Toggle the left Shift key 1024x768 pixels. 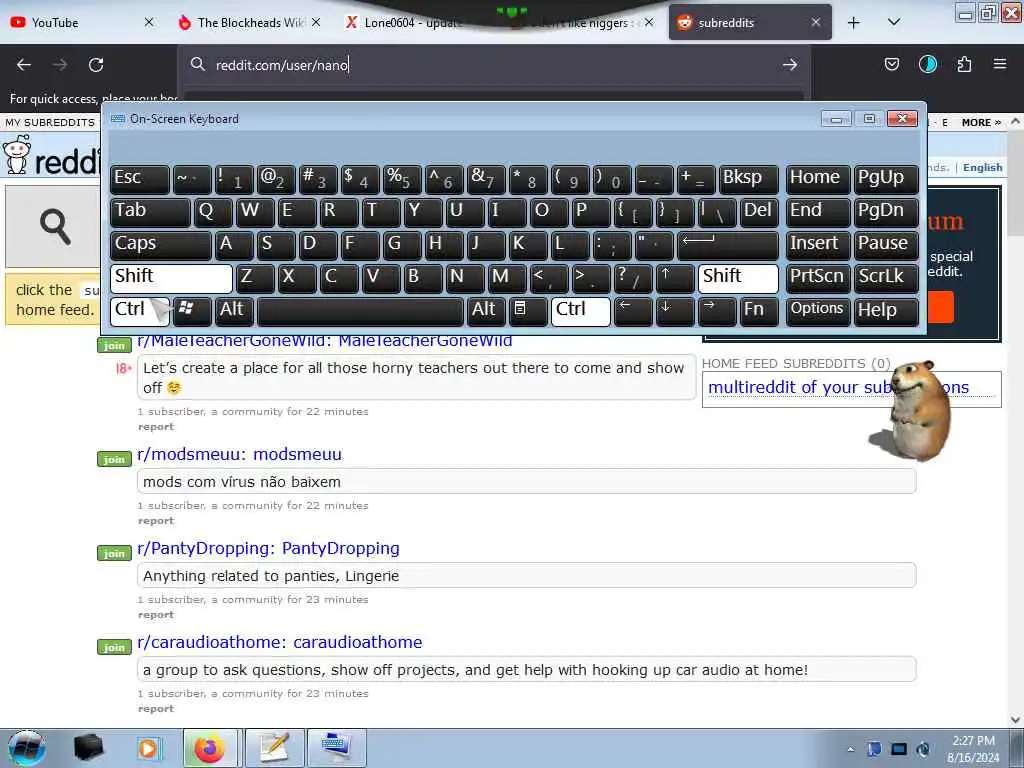[x=172, y=278]
